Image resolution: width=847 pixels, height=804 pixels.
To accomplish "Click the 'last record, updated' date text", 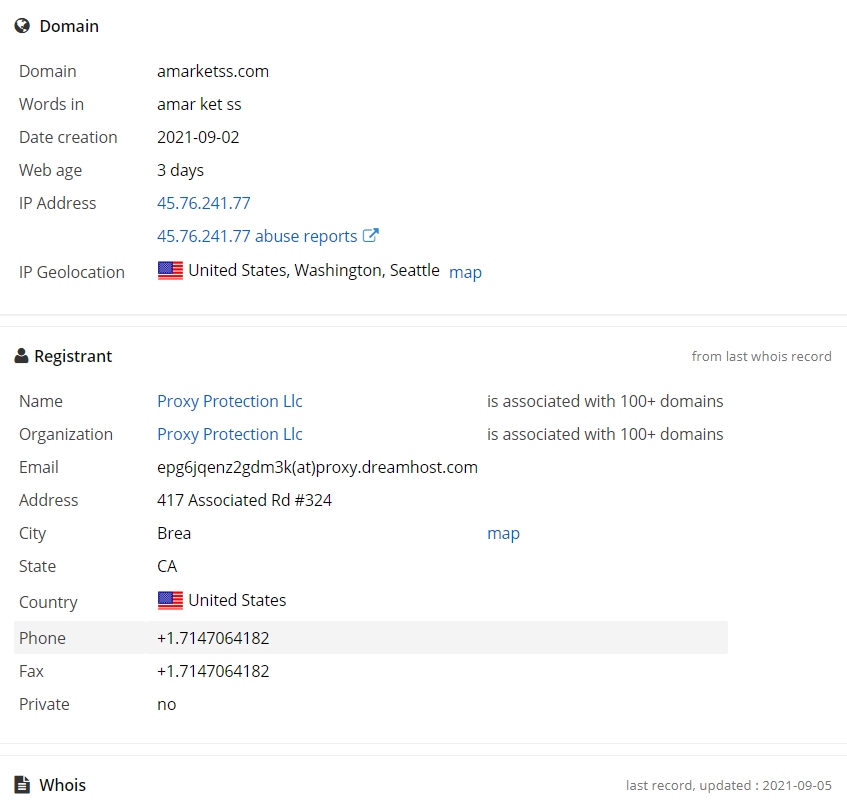I will pos(729,786).
